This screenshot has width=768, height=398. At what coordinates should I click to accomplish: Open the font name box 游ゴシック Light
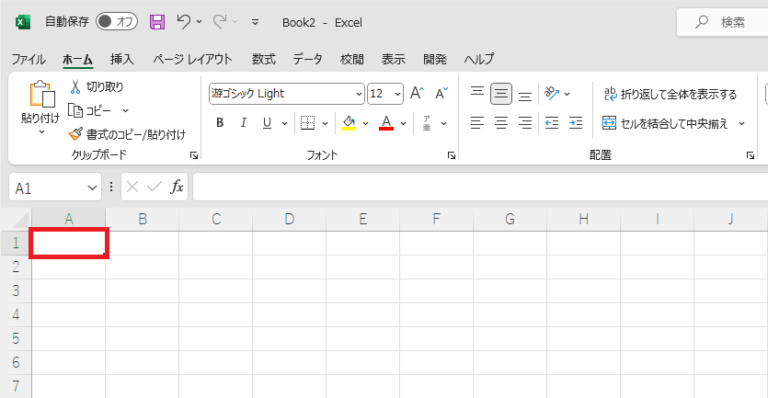287,94
